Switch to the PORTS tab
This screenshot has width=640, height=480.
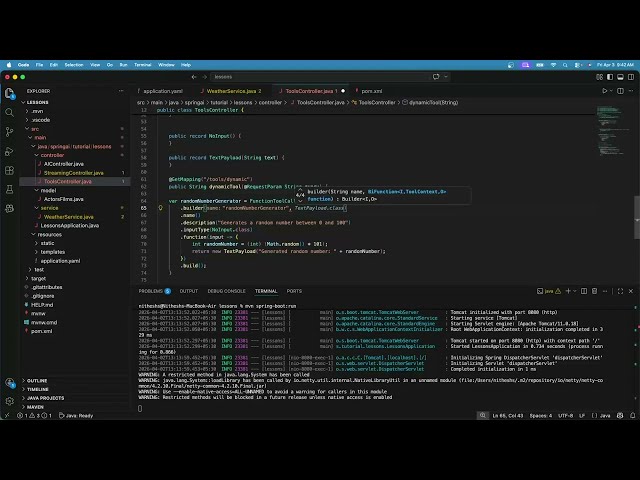click(x=294, y=291)
